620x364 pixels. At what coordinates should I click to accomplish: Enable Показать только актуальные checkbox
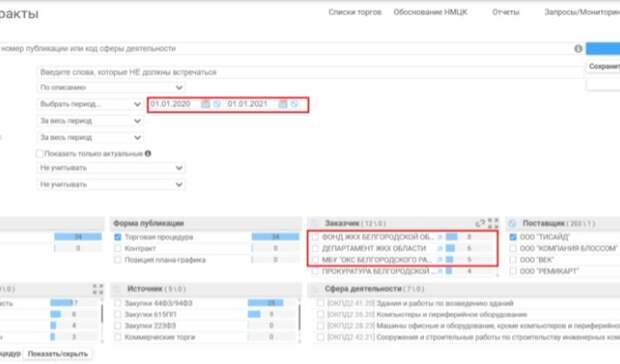coord(39,154)
